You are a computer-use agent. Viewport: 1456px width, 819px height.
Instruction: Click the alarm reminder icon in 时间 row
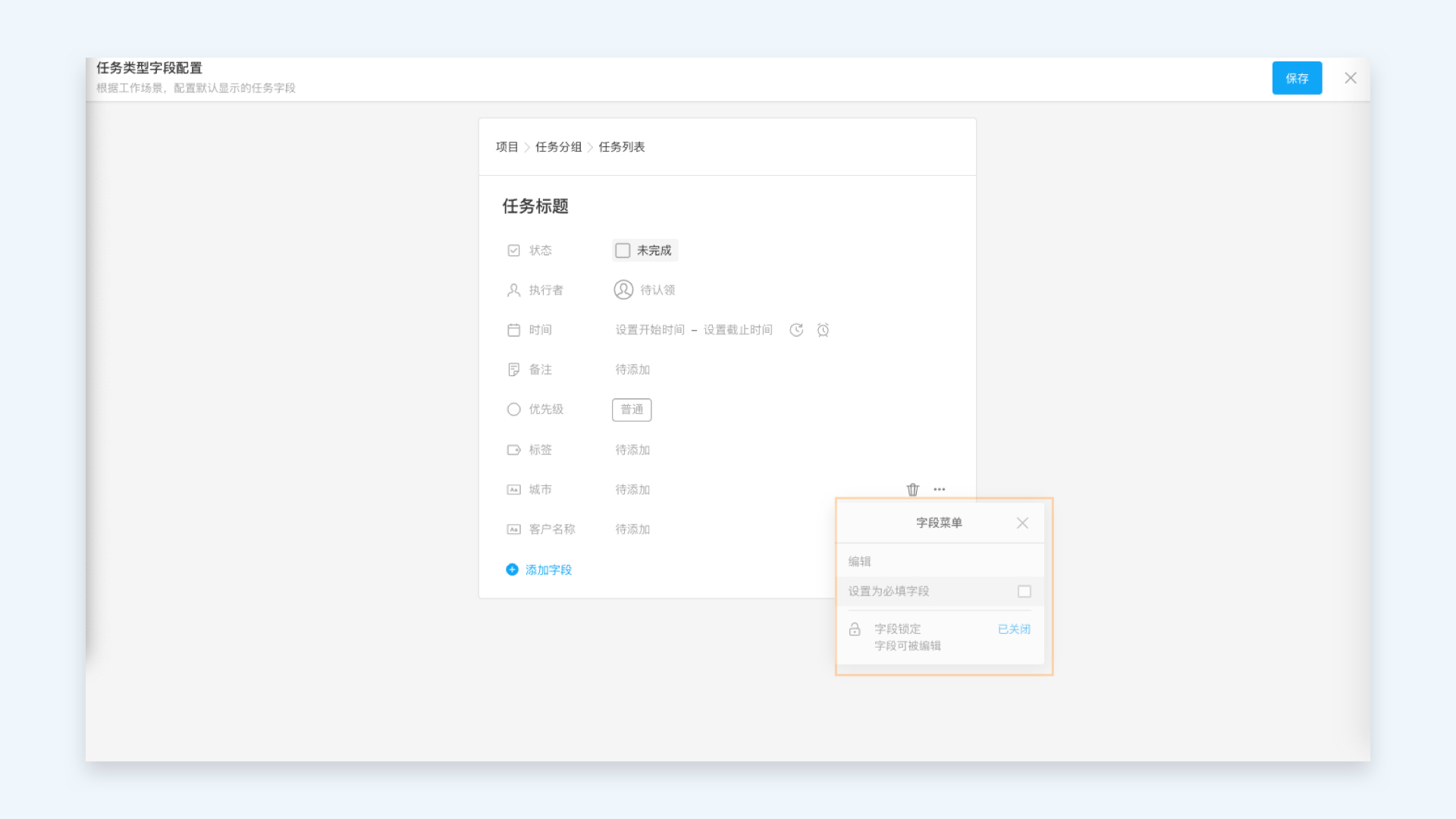(823, 330)
